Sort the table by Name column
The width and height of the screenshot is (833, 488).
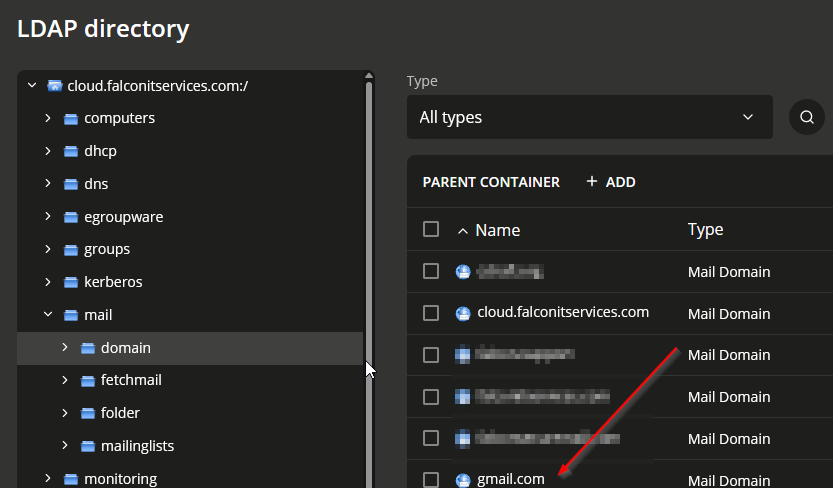[497, 230]
